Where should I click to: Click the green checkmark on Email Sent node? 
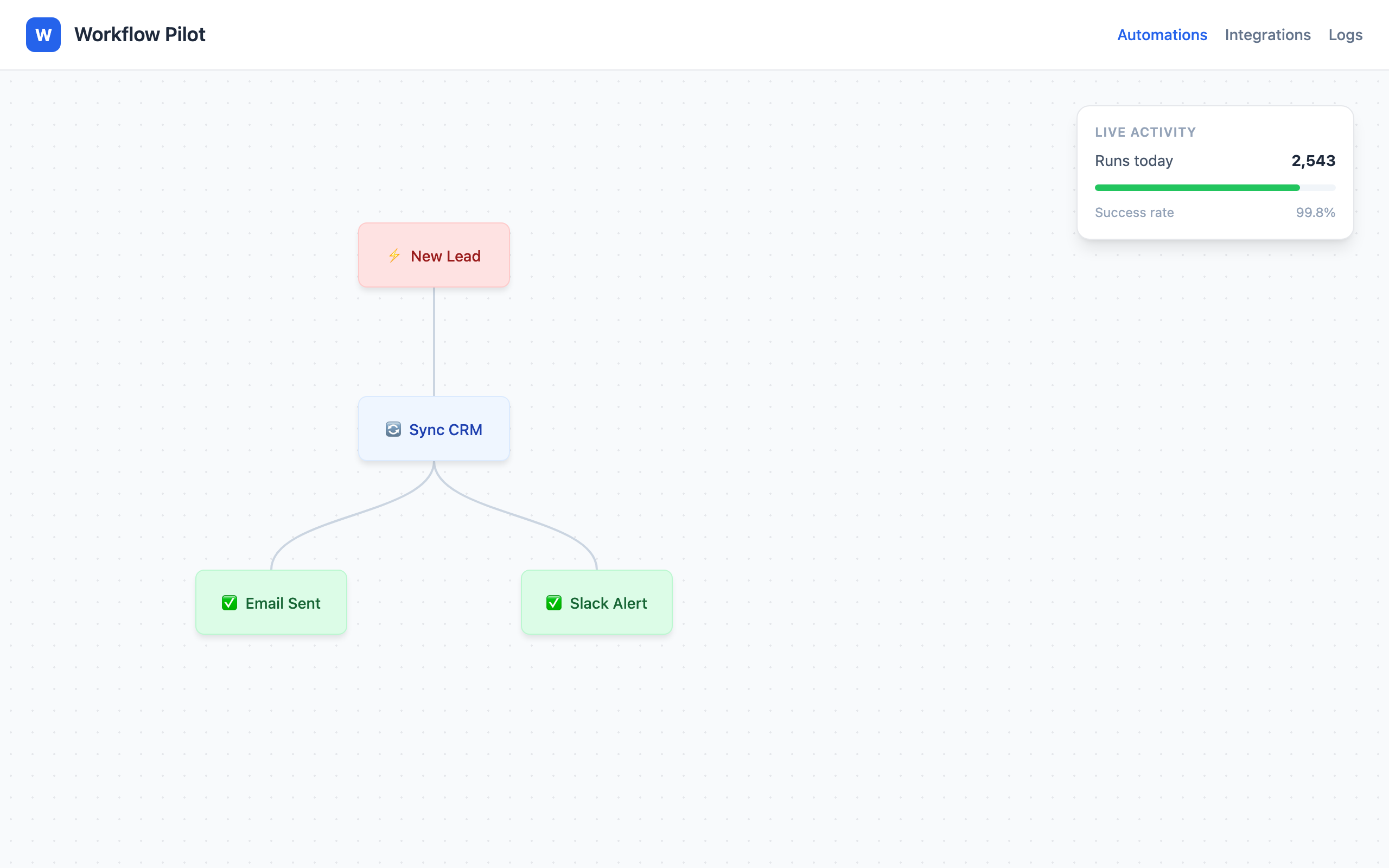229,603
